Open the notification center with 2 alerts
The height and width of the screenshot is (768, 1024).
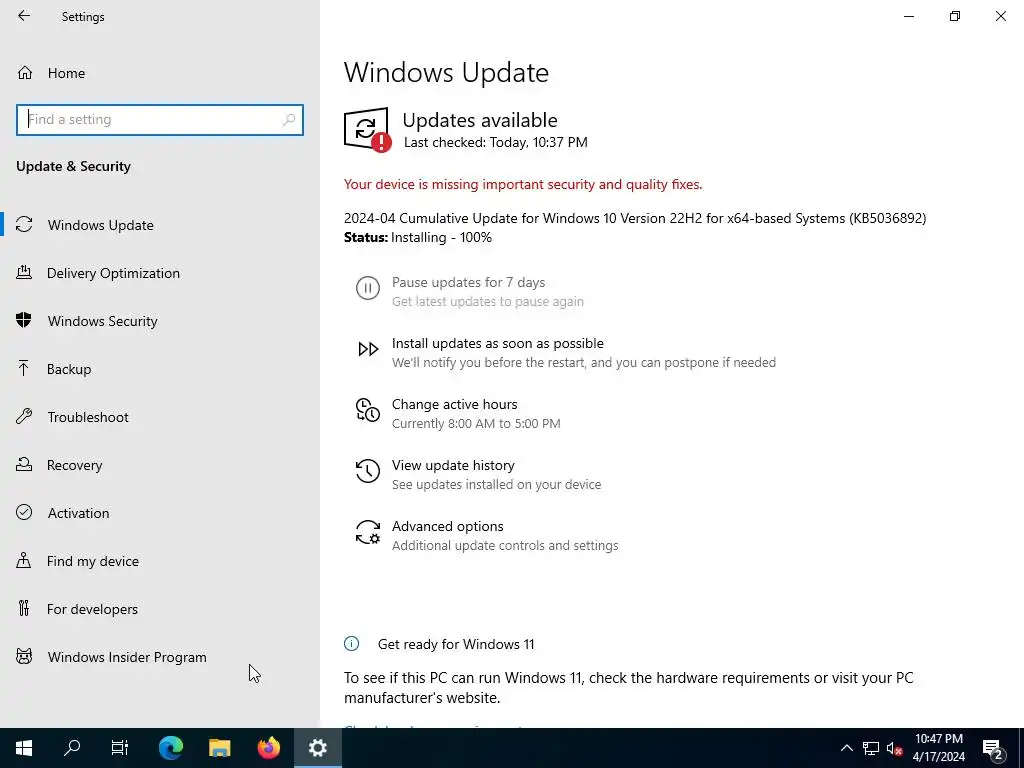[x=993, y=748]
